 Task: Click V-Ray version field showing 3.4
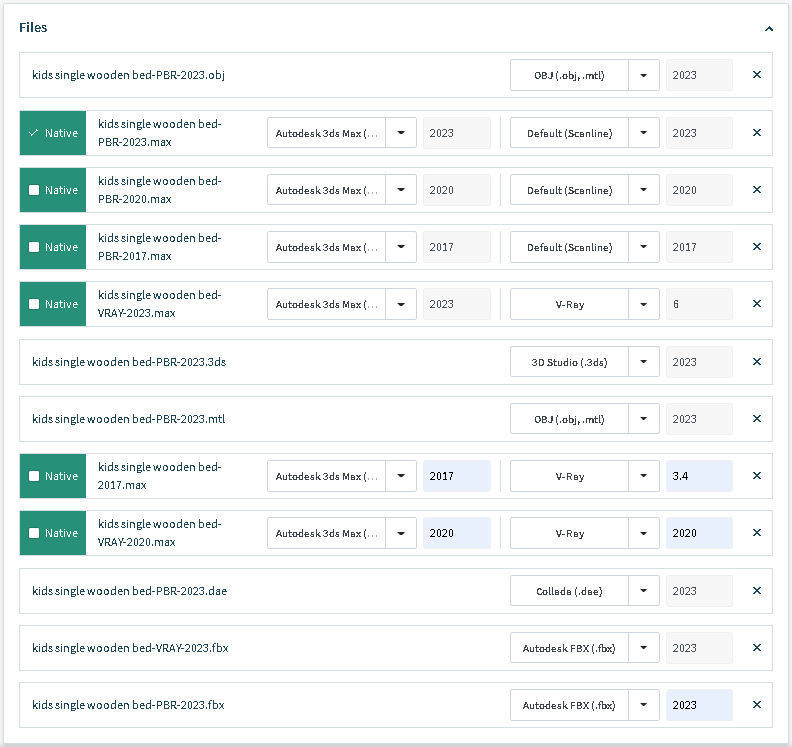coord(699,476)
